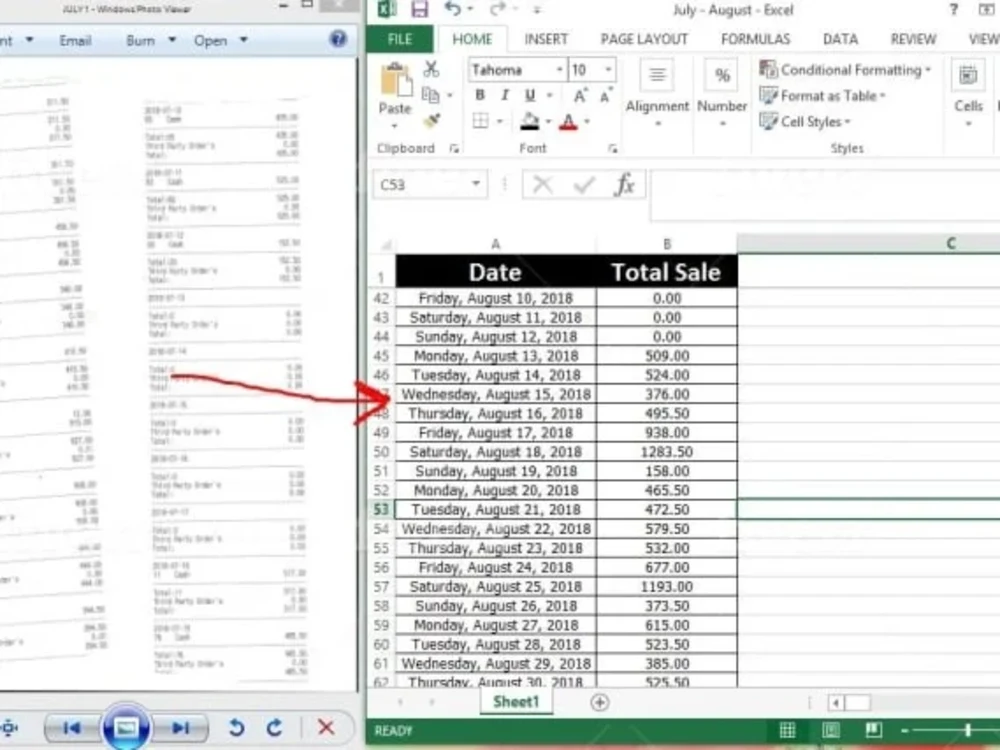Open the Fill Color dropdown arrow
This screenshot has height=750, width=1000.
548,121
